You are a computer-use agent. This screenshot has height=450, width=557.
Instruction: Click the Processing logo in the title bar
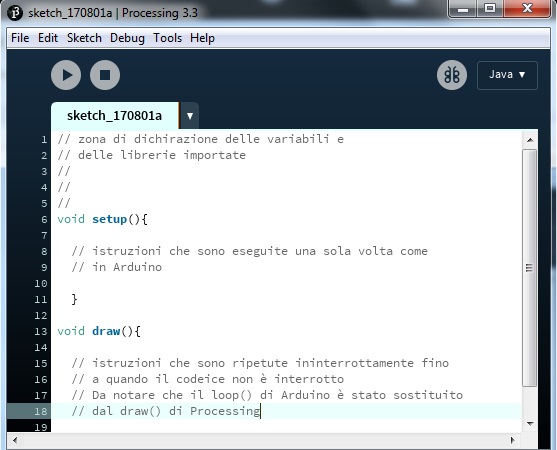pyautogui.click(x=15, y=13)
